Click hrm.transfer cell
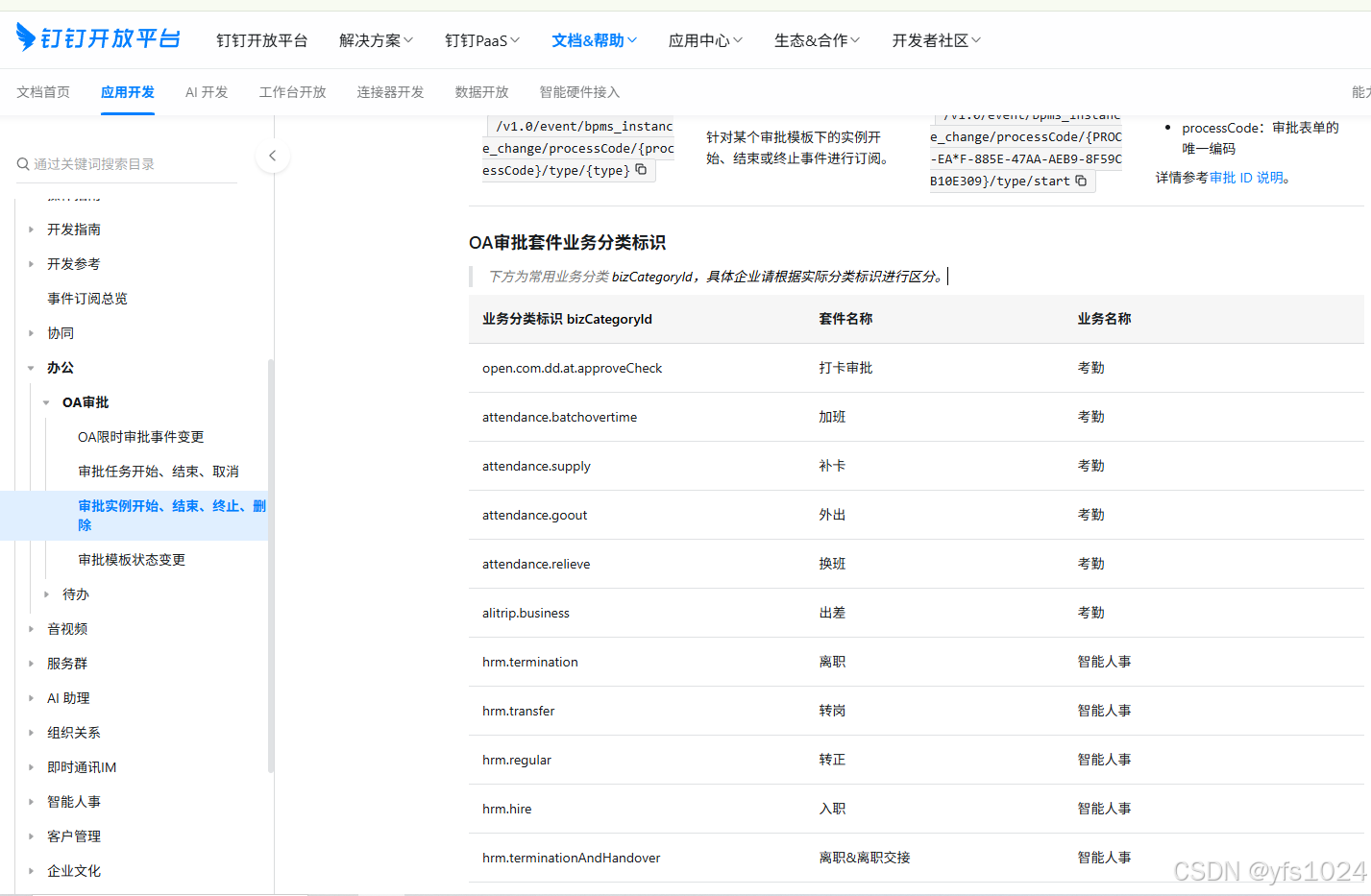This screenshot has height=896, width=1371. click(x=519, y=711)
